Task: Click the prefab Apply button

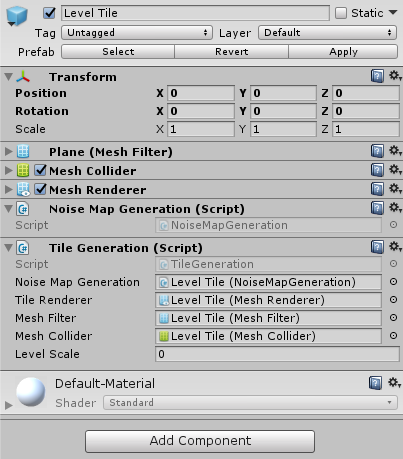Action: pyautogui.click(x=343, y=52)
